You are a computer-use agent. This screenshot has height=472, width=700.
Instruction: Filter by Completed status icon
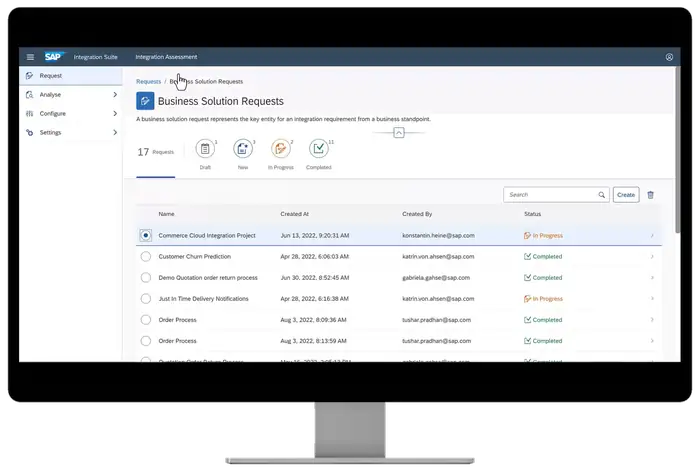click(319, 149)
